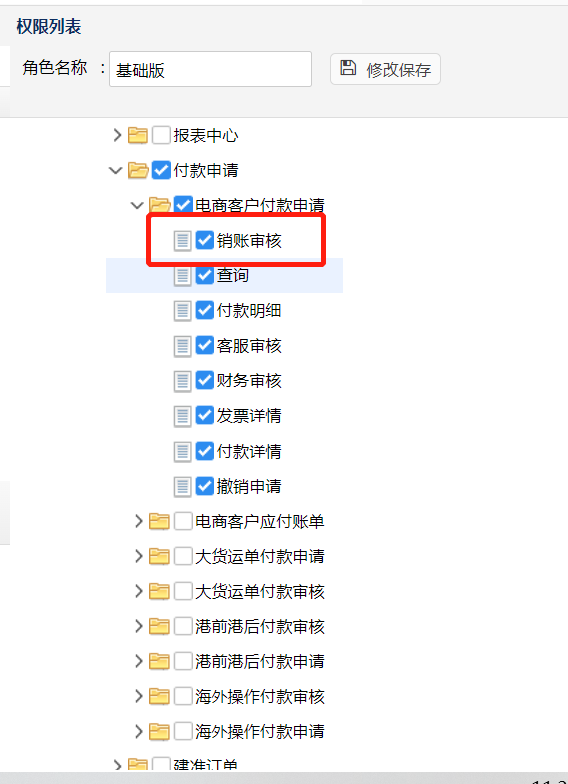The width and height of the screenshot is (568, 784).
Task: Uncheck the 财务审核 checkbox
Action: click(204, 380)
